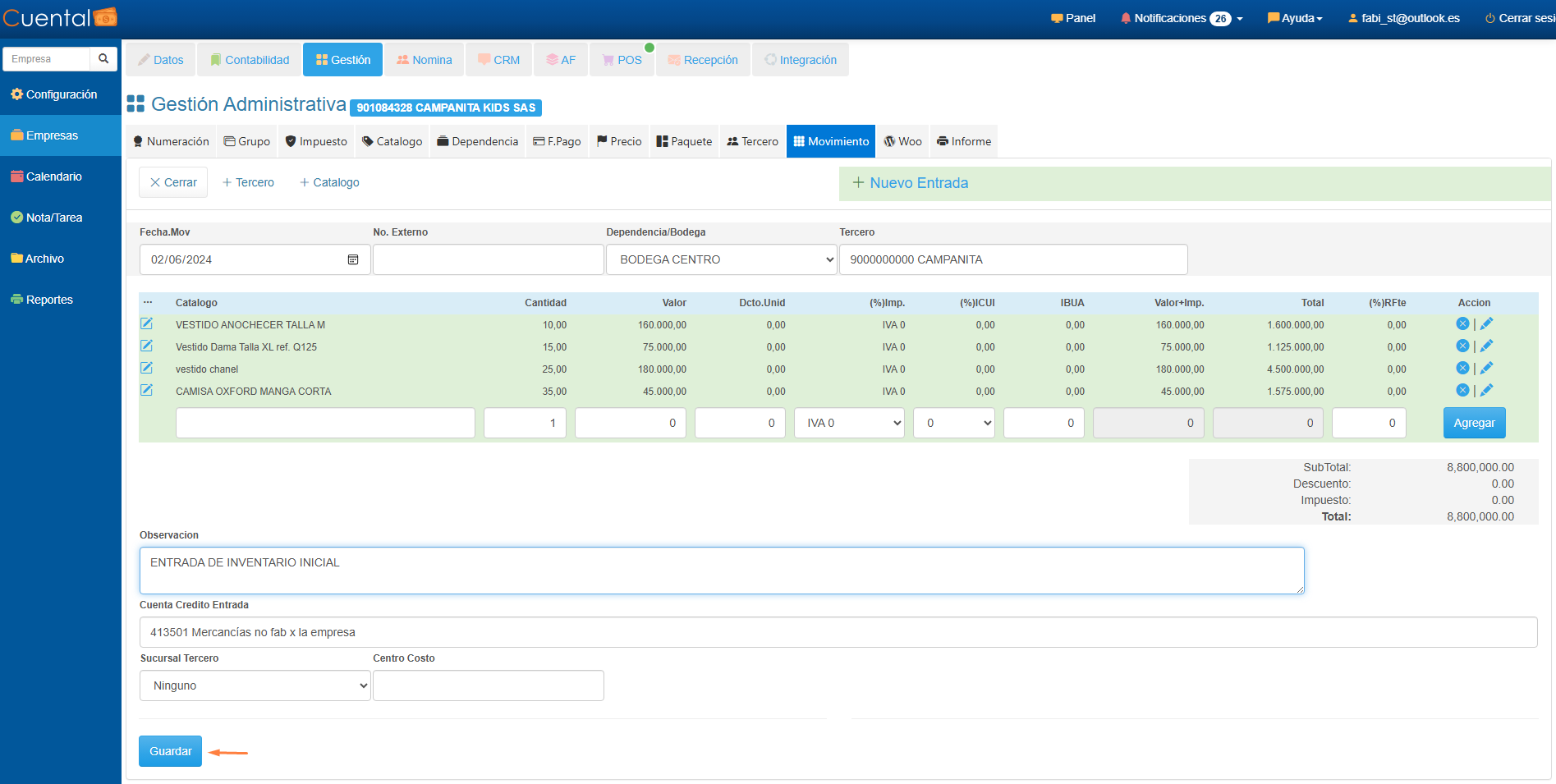This screenshot has height=784, width=1556.
Task: Click the Agregar button
Action: [1474, 424]
